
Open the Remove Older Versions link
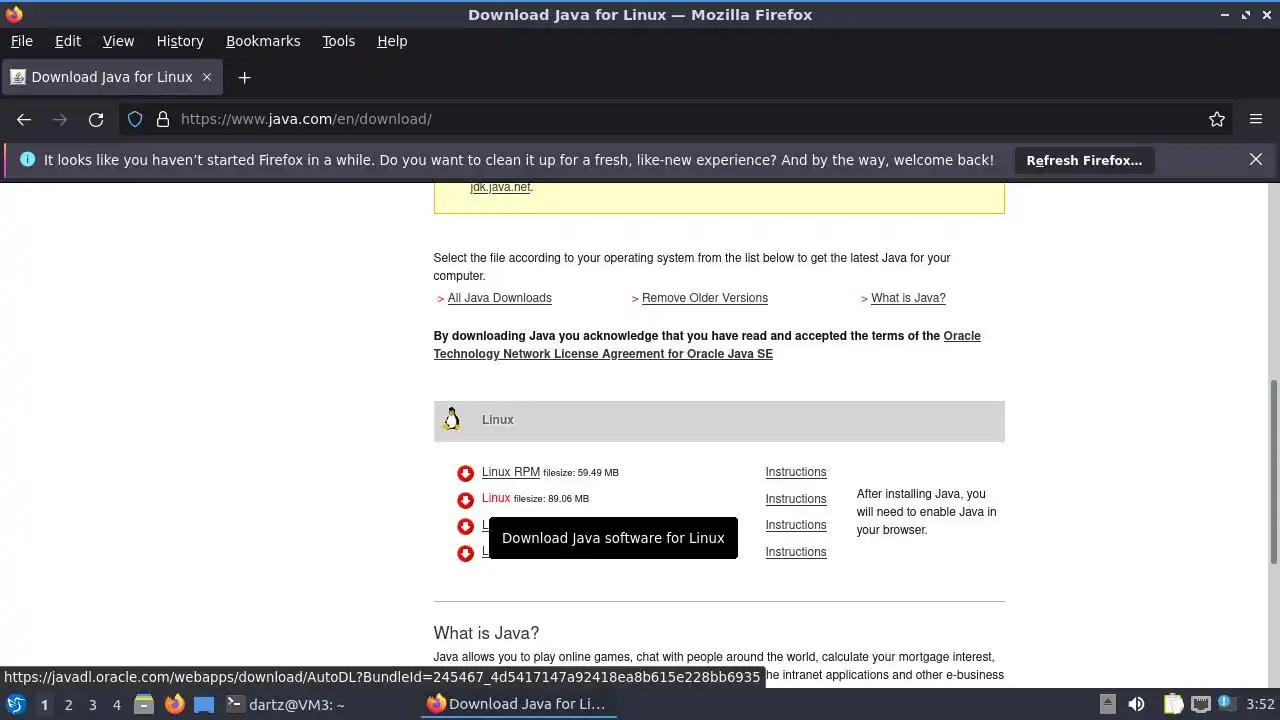705,298
